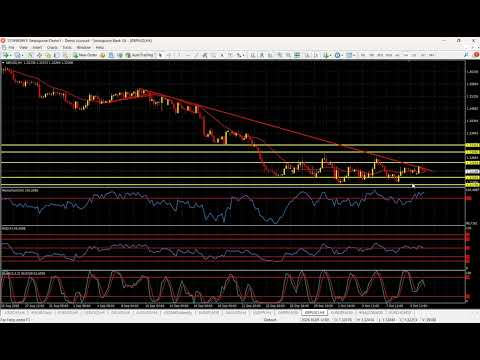
Task: Open the Periods dropdown
Action: click(x=338, y=55)
